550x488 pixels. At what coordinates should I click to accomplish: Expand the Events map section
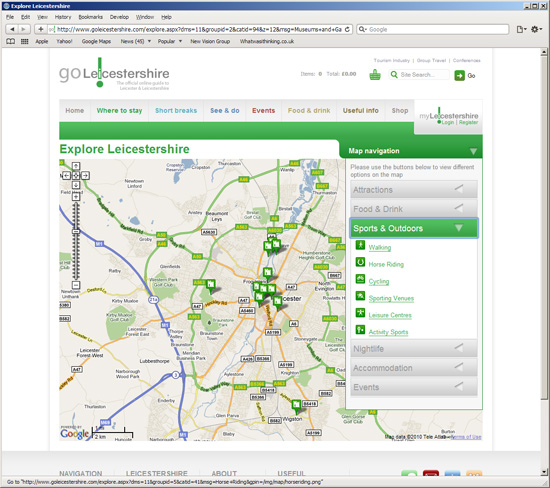(x=414, y=387)
